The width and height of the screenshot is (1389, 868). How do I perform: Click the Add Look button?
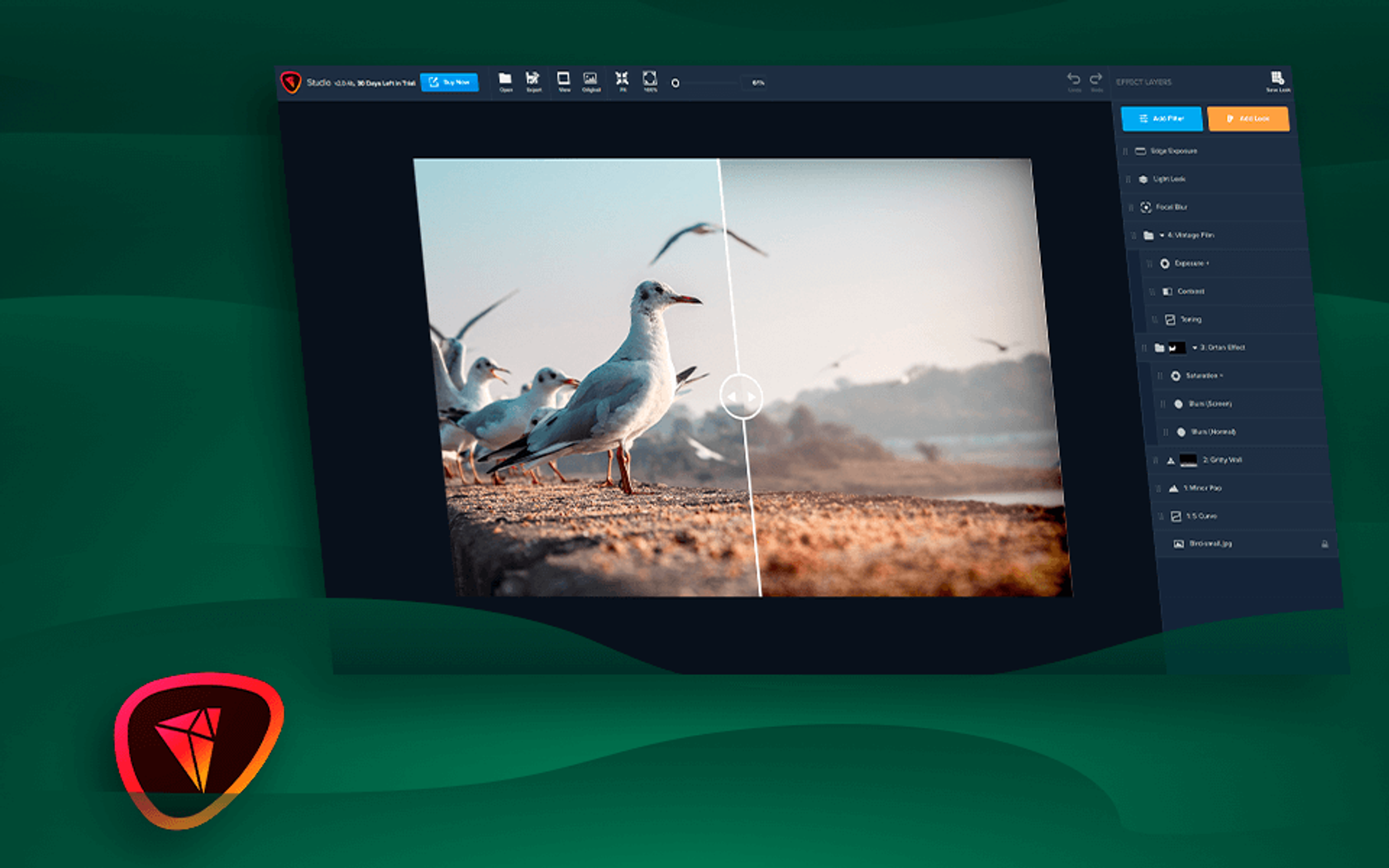coord(1249,119)
